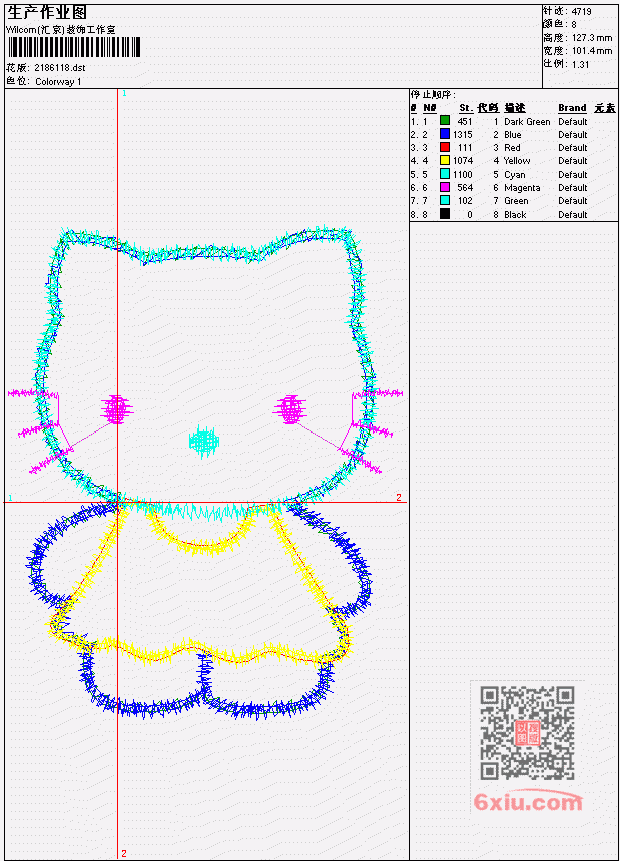Screen dimensions: 620x861
Task: Click the '描述' column header
Action: 515,108
